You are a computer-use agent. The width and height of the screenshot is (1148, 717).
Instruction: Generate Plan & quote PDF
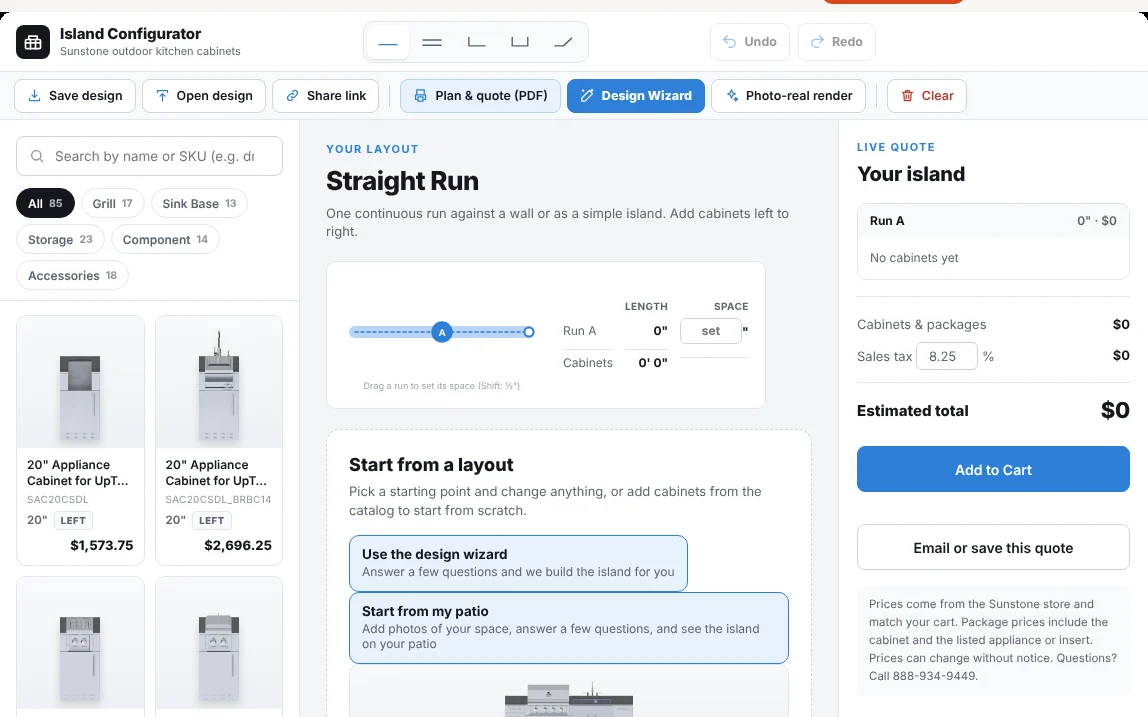[x=480, y=96]
